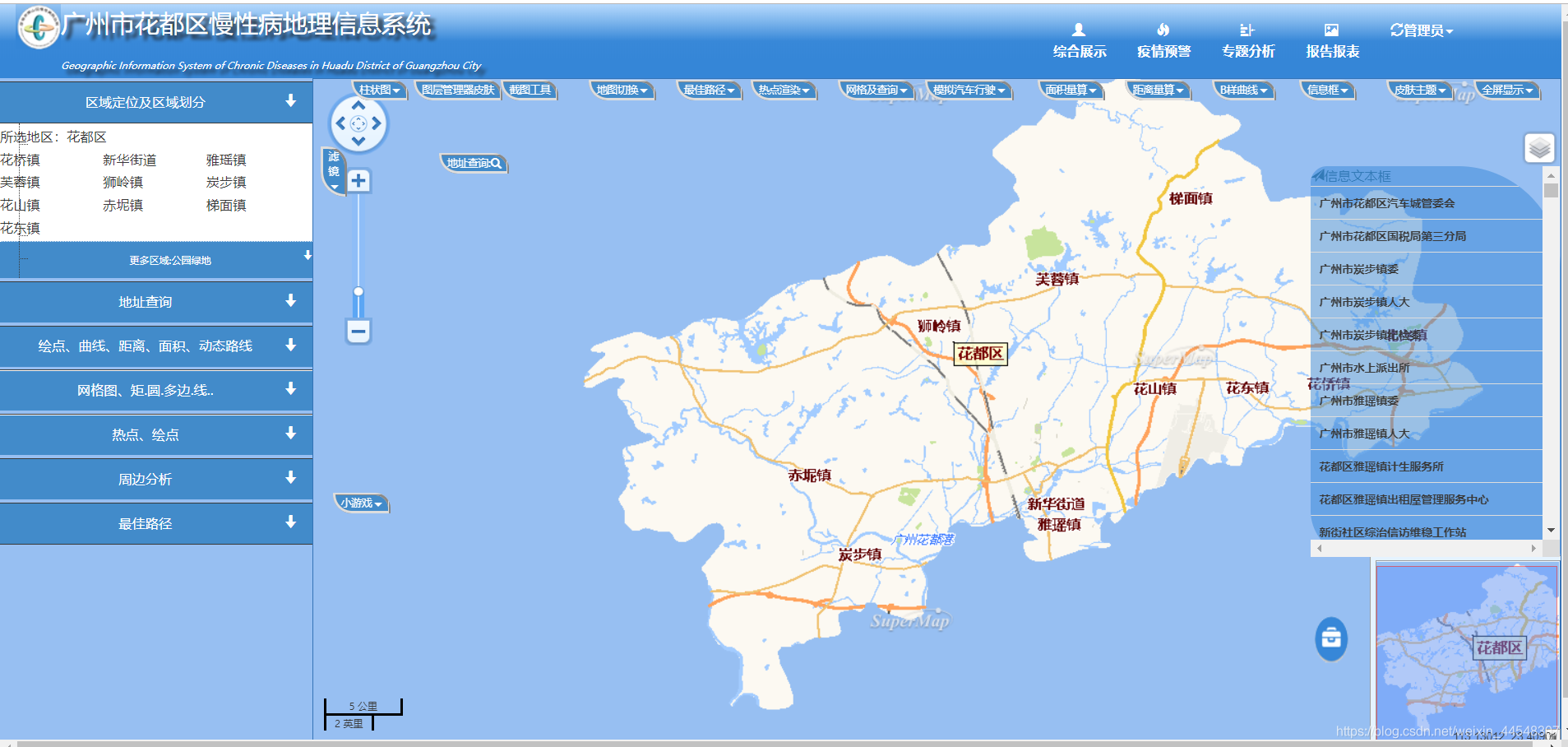The image size is (1568, 747).
Task: Open the 滤镜 filter dropdown
Action: pyautogui.click(x=334, y=170)
